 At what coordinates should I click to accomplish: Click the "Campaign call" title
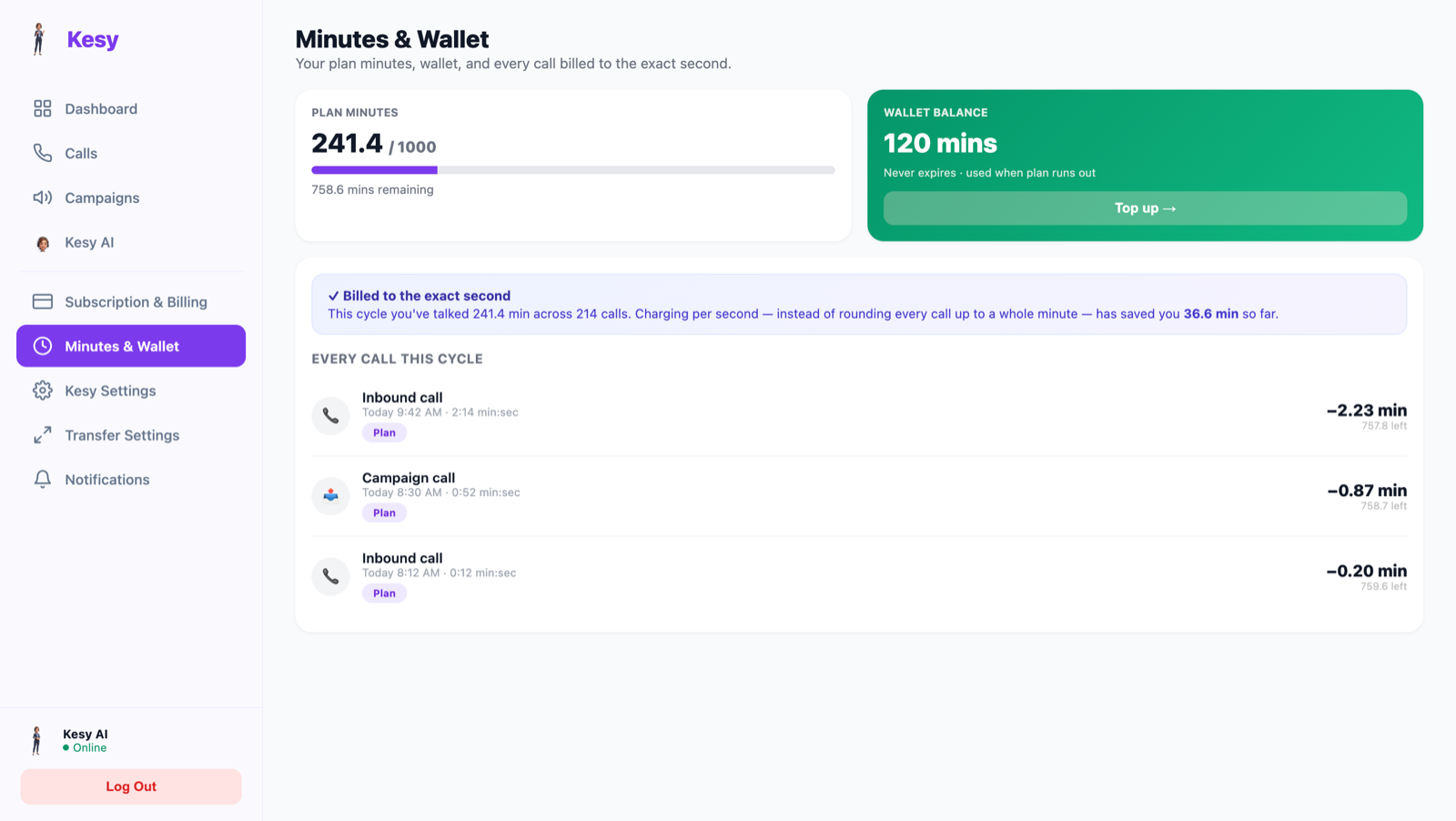(409, 478)
